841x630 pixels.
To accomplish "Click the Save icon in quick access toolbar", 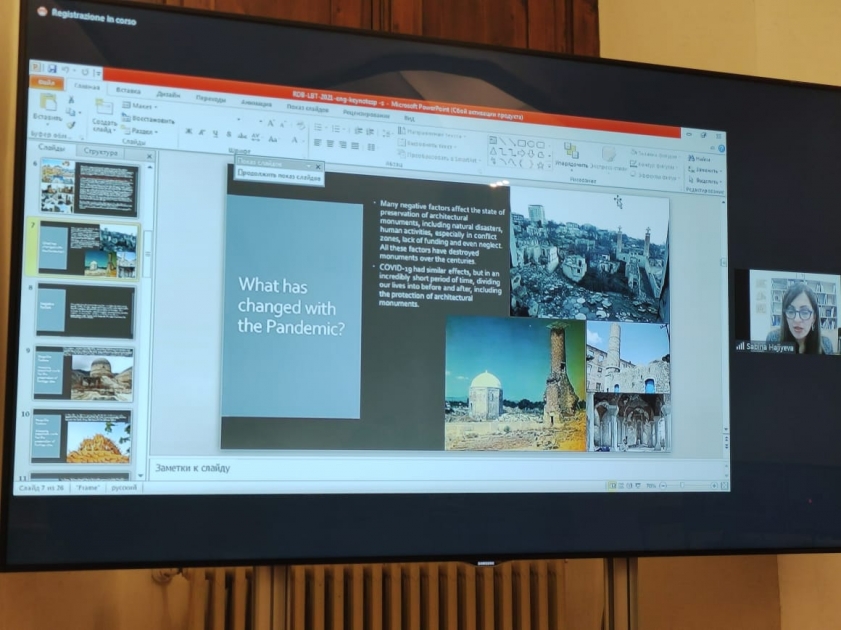I will click(x=52, y=69).
